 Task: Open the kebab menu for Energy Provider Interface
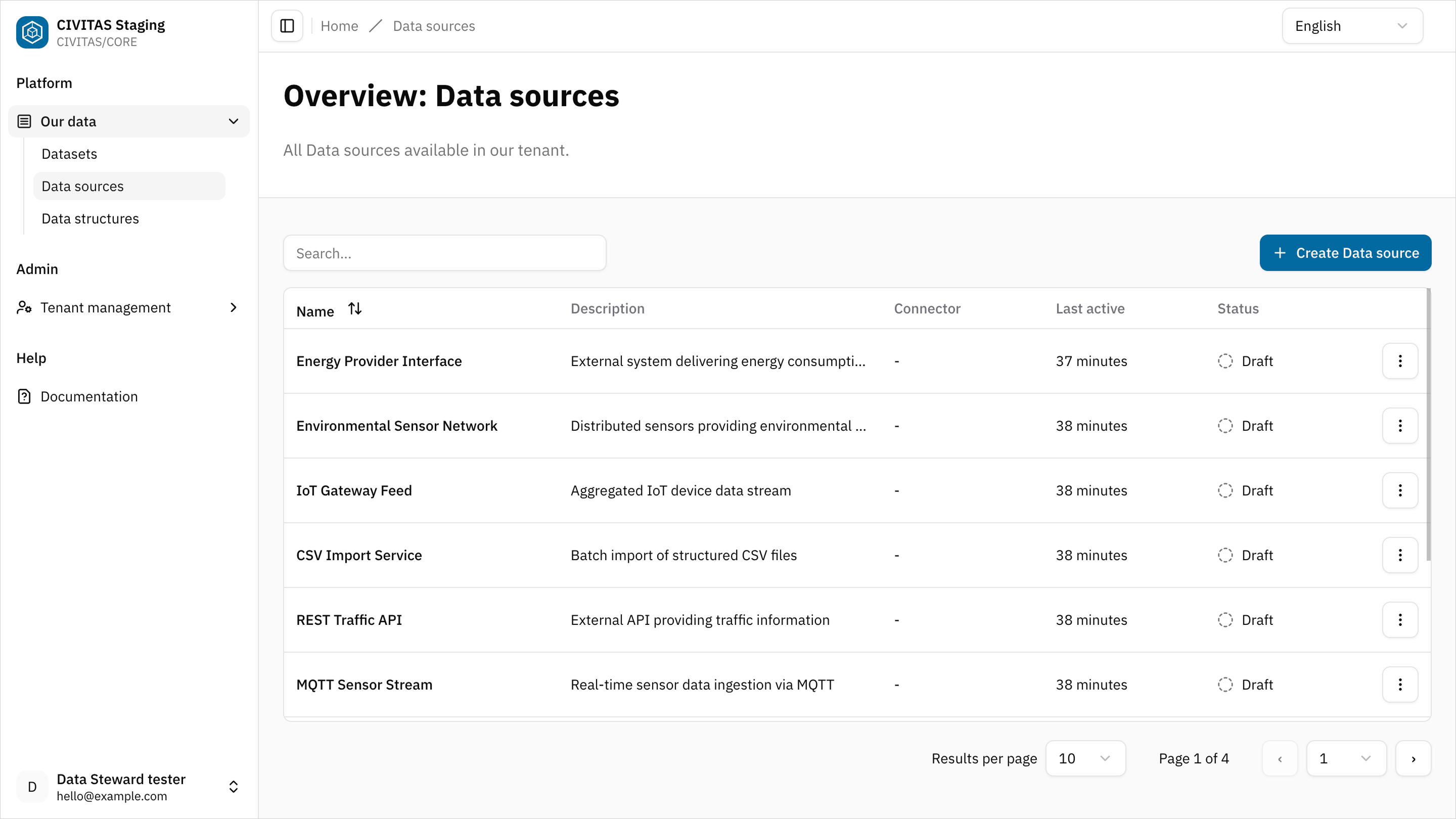pyautogui.click(x=1400, y=360)
